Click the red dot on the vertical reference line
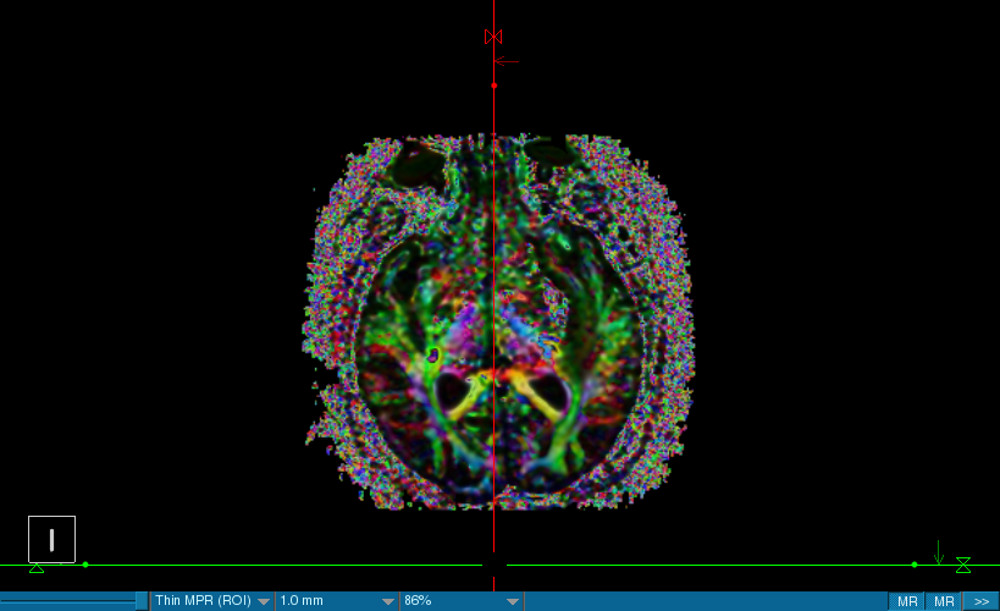 [494, 85]
